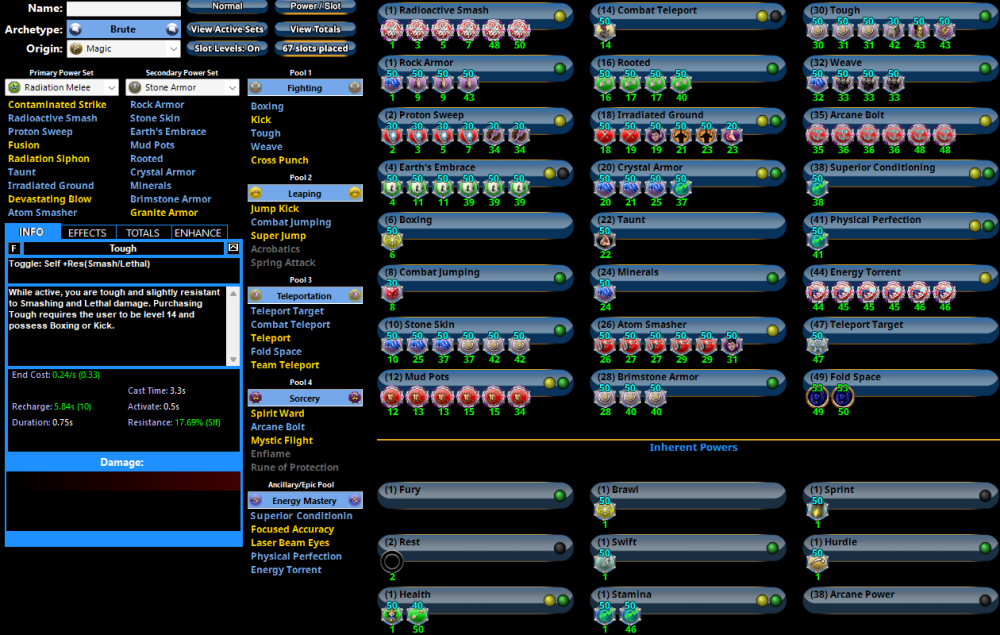Click the F lock button beside Tough
The height and width of the screenshot is (635, 1000).
pos(14,248)
